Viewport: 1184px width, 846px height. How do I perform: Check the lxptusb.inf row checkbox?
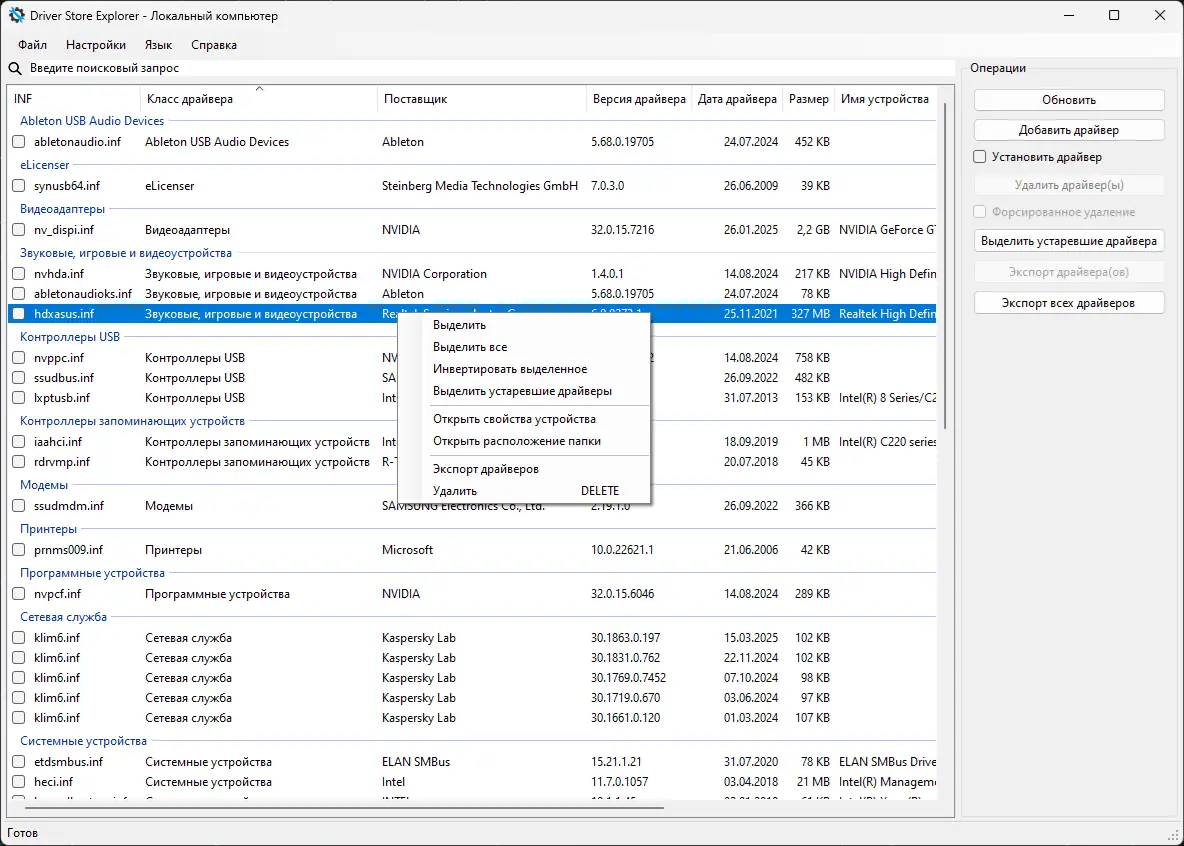tap(19, 397)
